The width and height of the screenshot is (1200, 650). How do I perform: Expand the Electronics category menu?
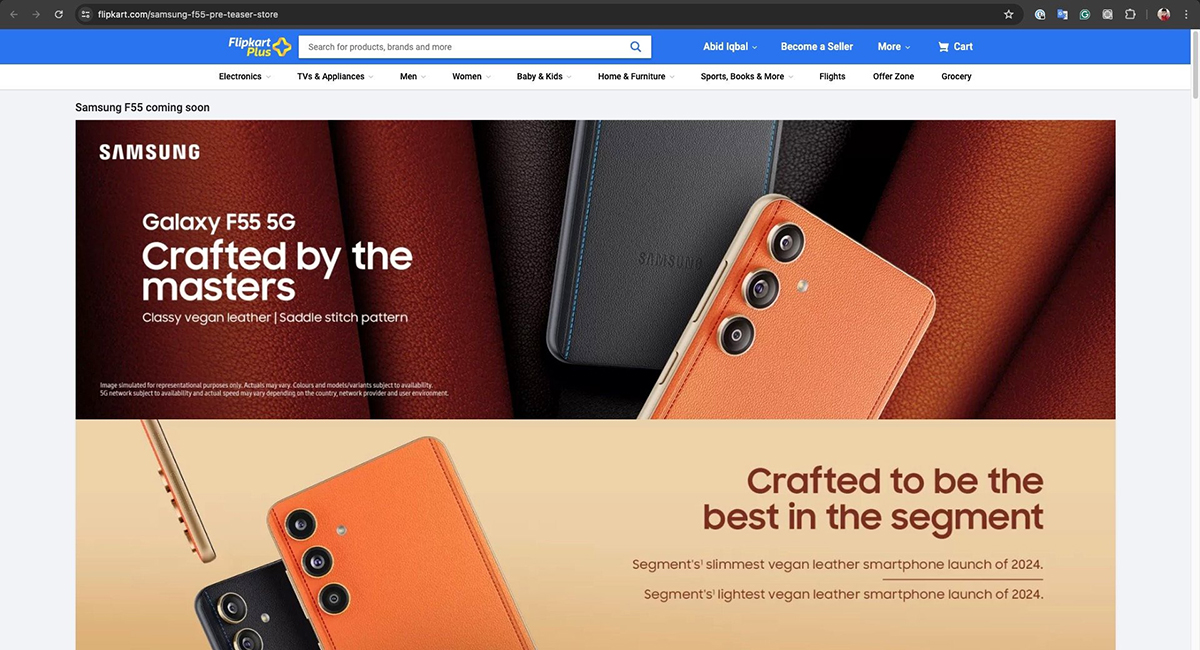click(x=245, y=77)
